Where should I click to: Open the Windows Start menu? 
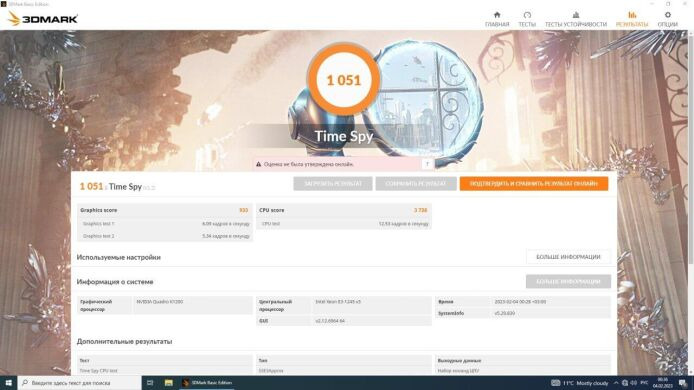coord(8,383)
